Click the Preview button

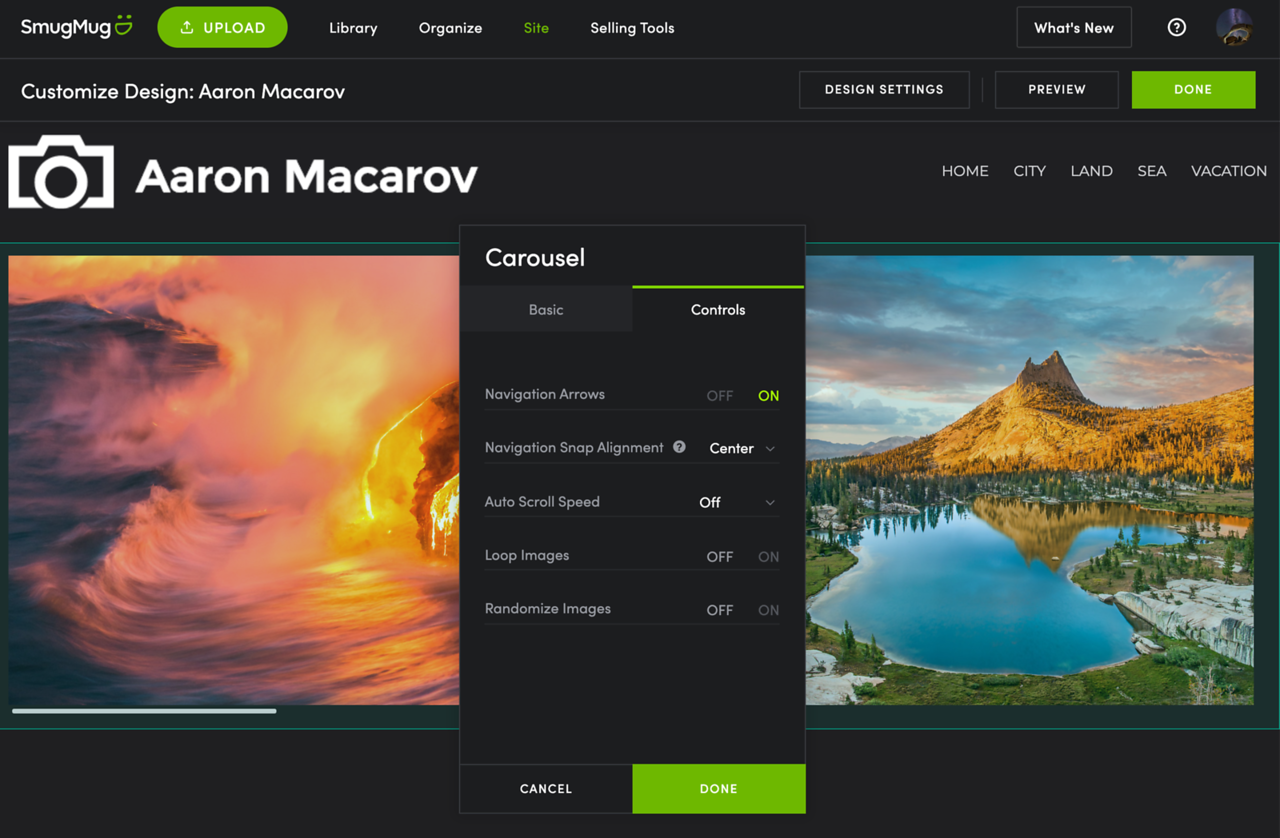(x=1056, y=90)
